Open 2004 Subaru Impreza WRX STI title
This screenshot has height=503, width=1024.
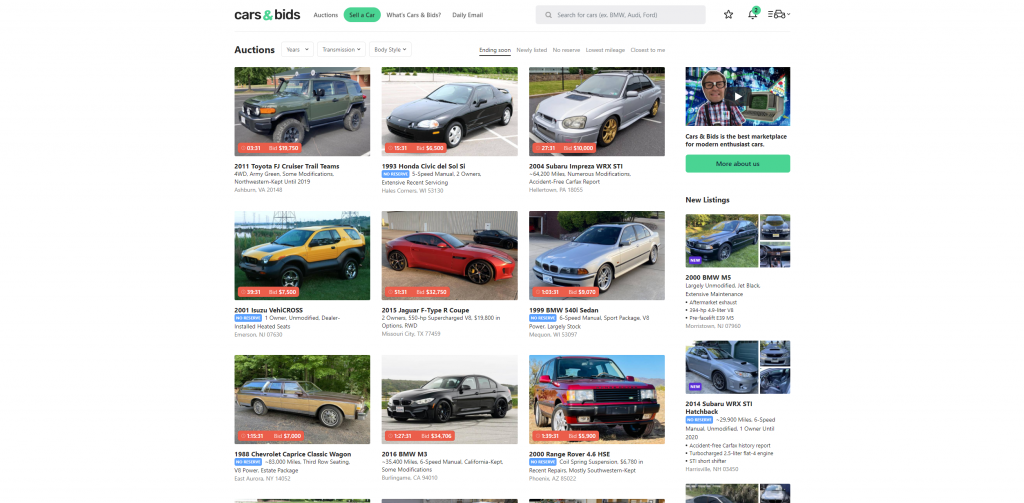click(575, 167)
